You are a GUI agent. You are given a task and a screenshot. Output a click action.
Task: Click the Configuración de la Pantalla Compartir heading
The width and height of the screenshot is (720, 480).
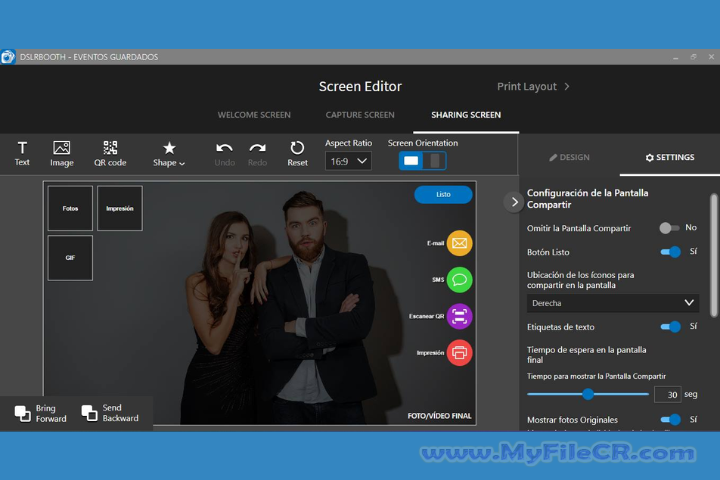coord(587,198)
